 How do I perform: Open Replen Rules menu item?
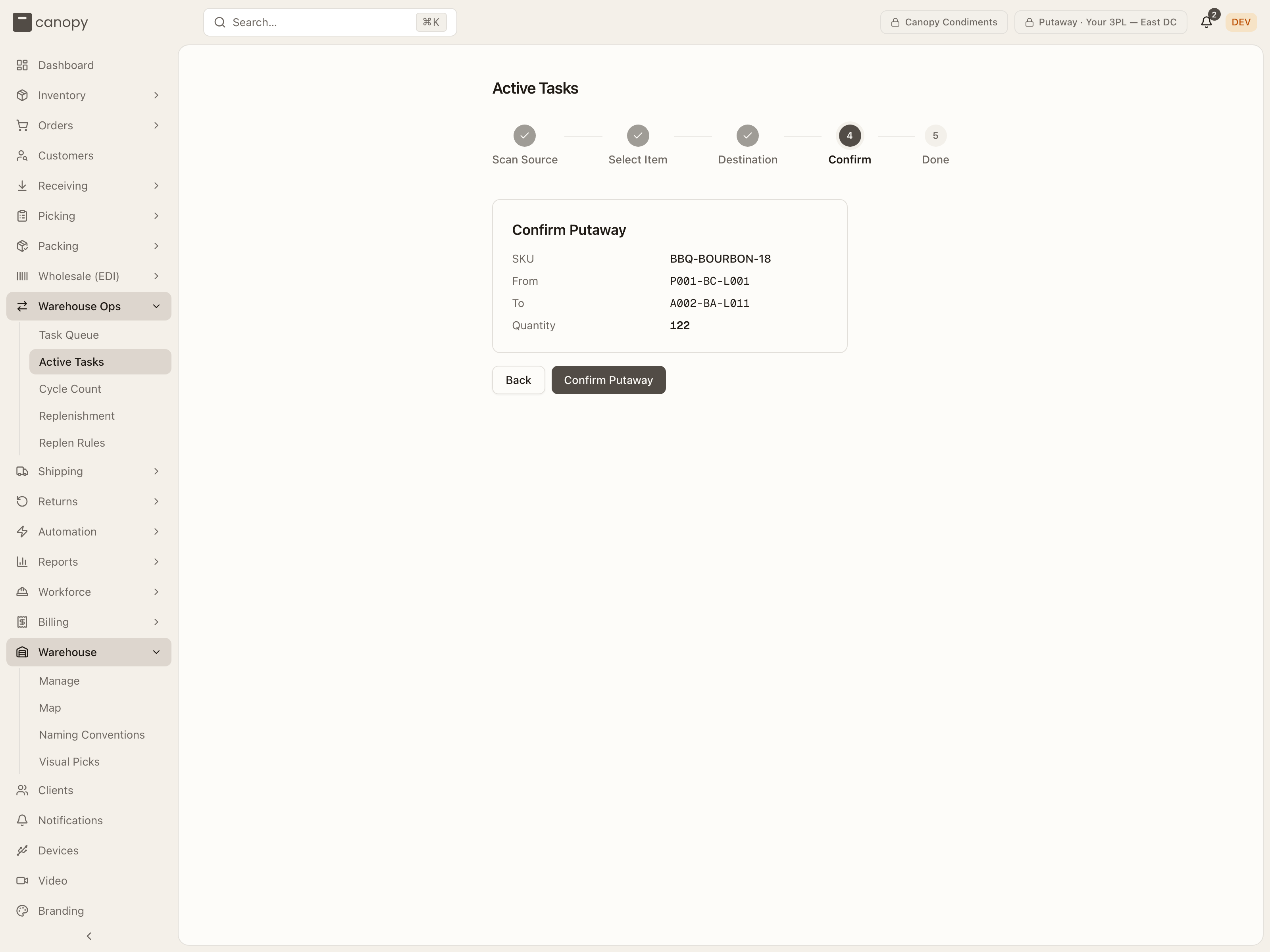pos(100,443)
